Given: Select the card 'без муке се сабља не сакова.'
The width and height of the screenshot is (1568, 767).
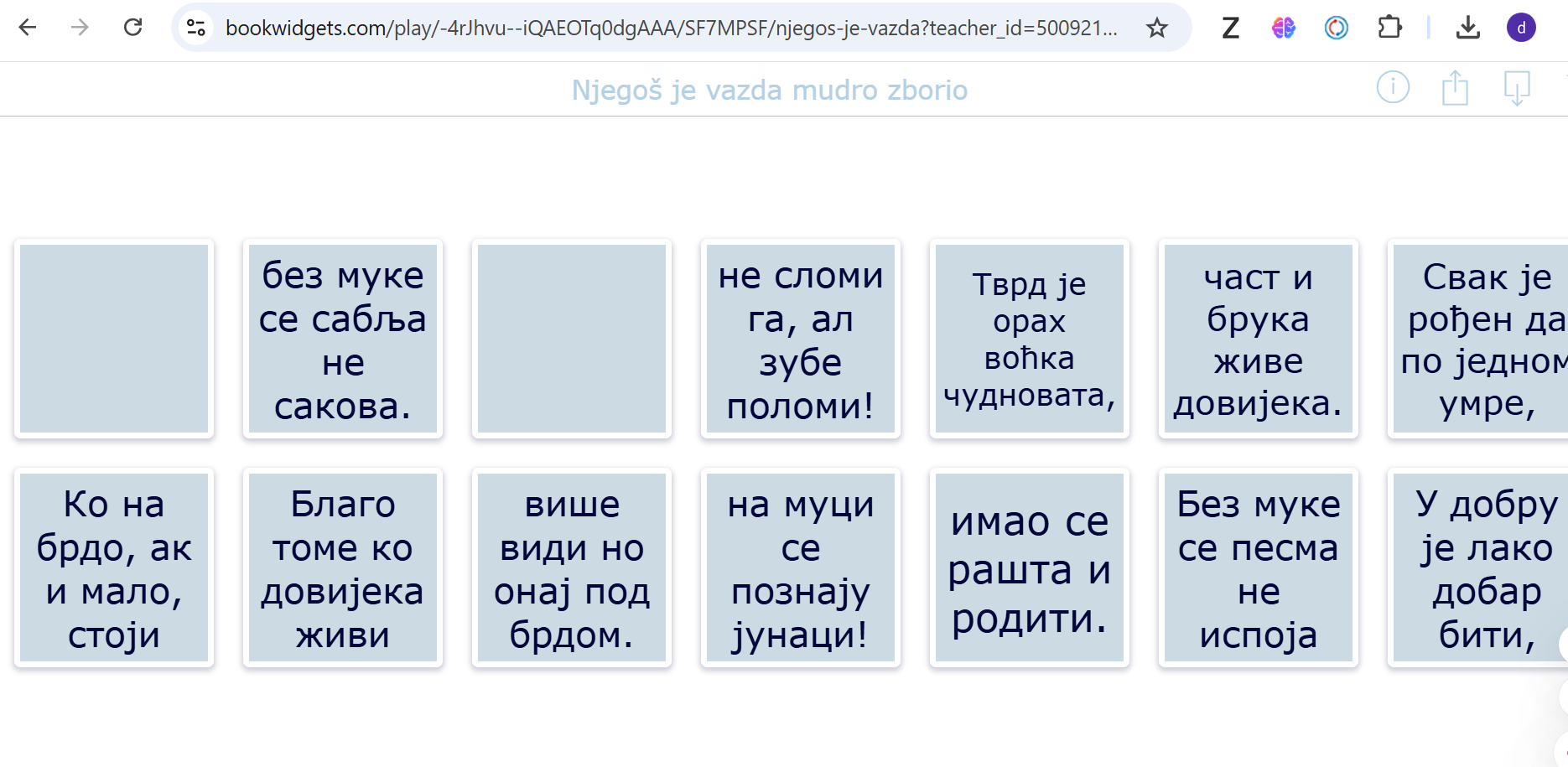Looking at the screenshot, I should point(343,339).
